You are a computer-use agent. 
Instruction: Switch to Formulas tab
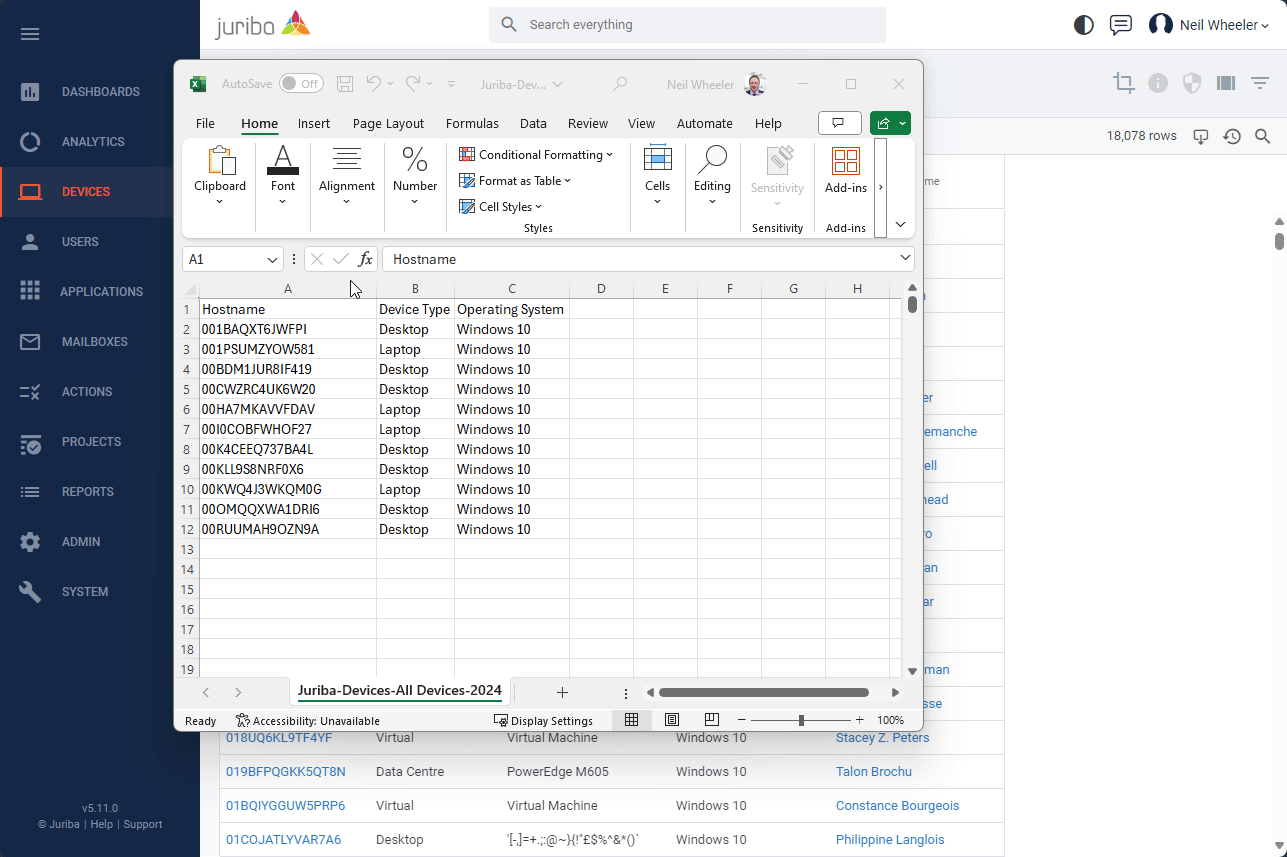[472, 124]
